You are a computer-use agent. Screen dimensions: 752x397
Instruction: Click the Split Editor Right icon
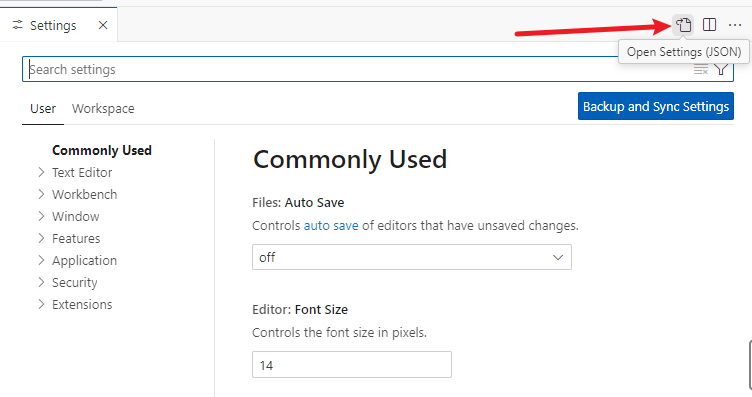point(709,24)
